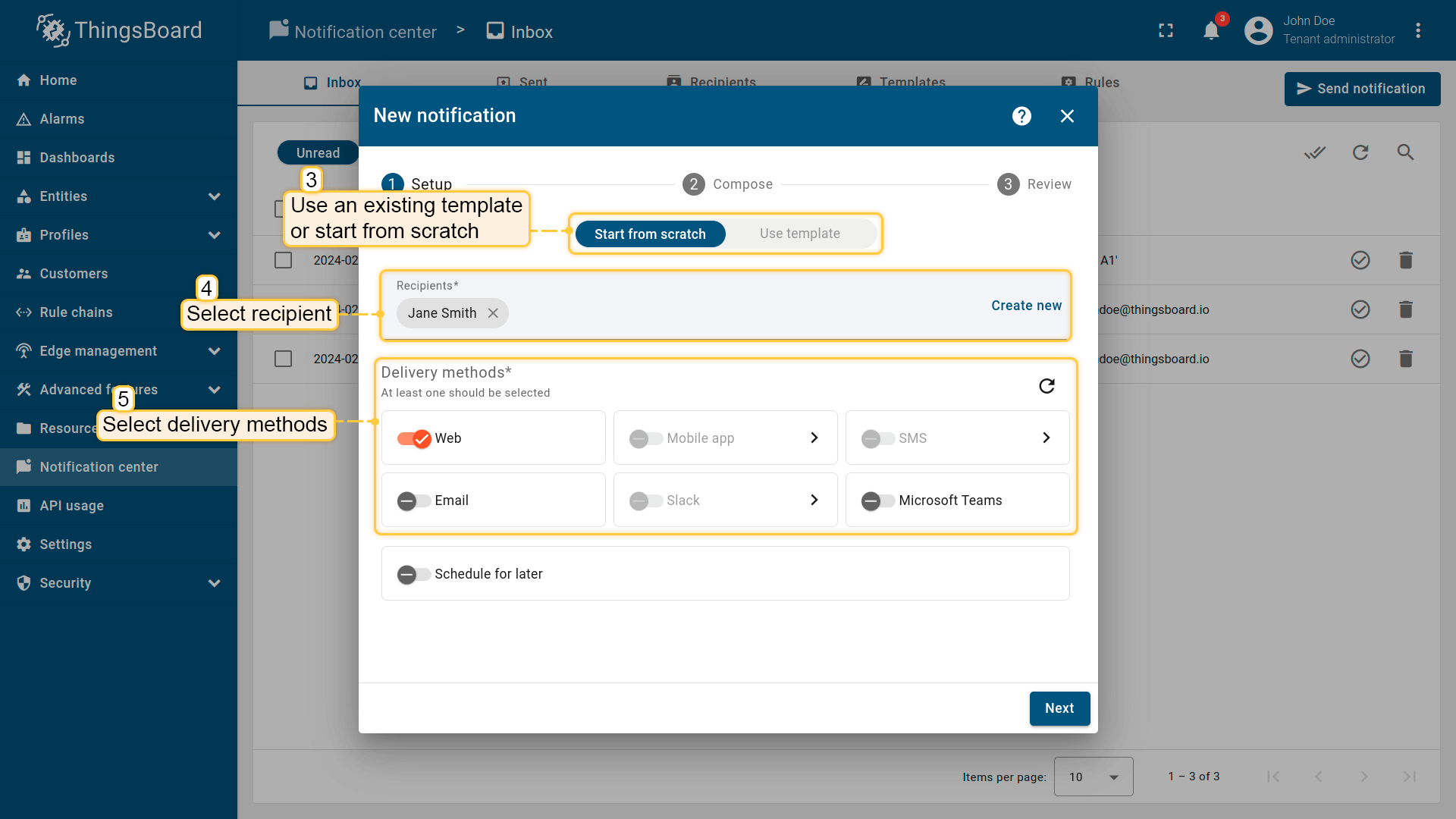The image size is (1456, 819).
Task: Refresh delivery methods with reload icon
Action: [1046, 386]
